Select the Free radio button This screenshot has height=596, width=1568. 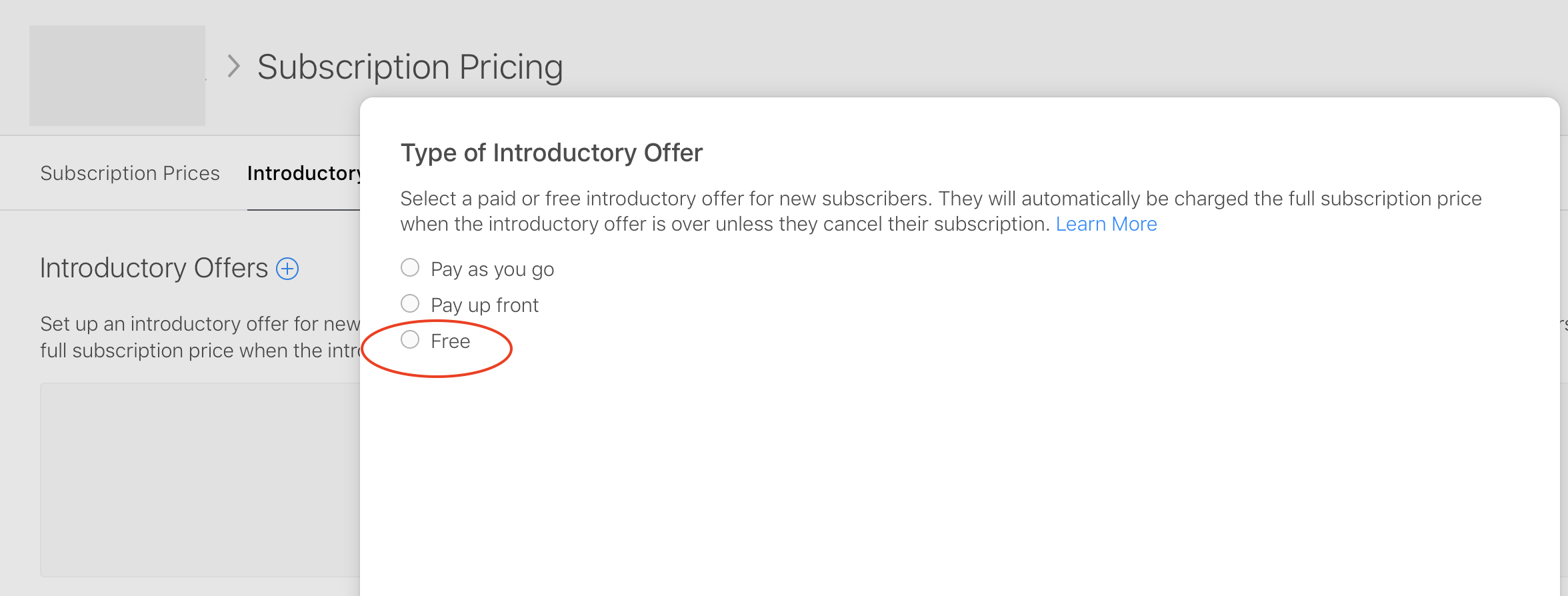pyautogui.click(x=410, y=340)
